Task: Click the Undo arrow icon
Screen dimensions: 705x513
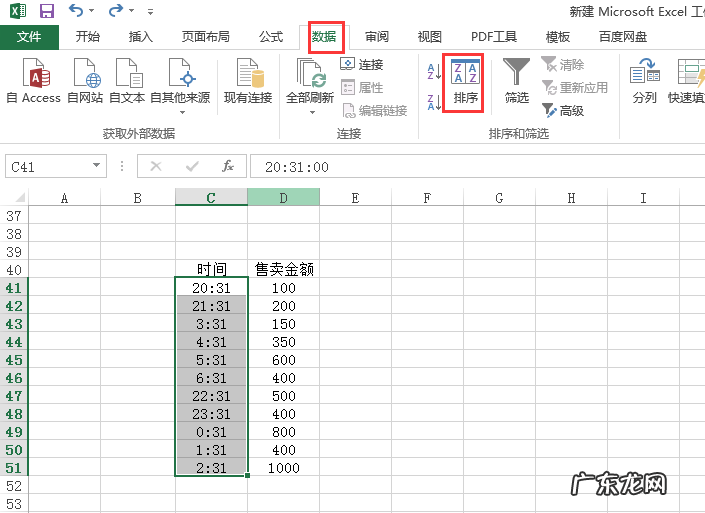Action: (x=77, y=11)
